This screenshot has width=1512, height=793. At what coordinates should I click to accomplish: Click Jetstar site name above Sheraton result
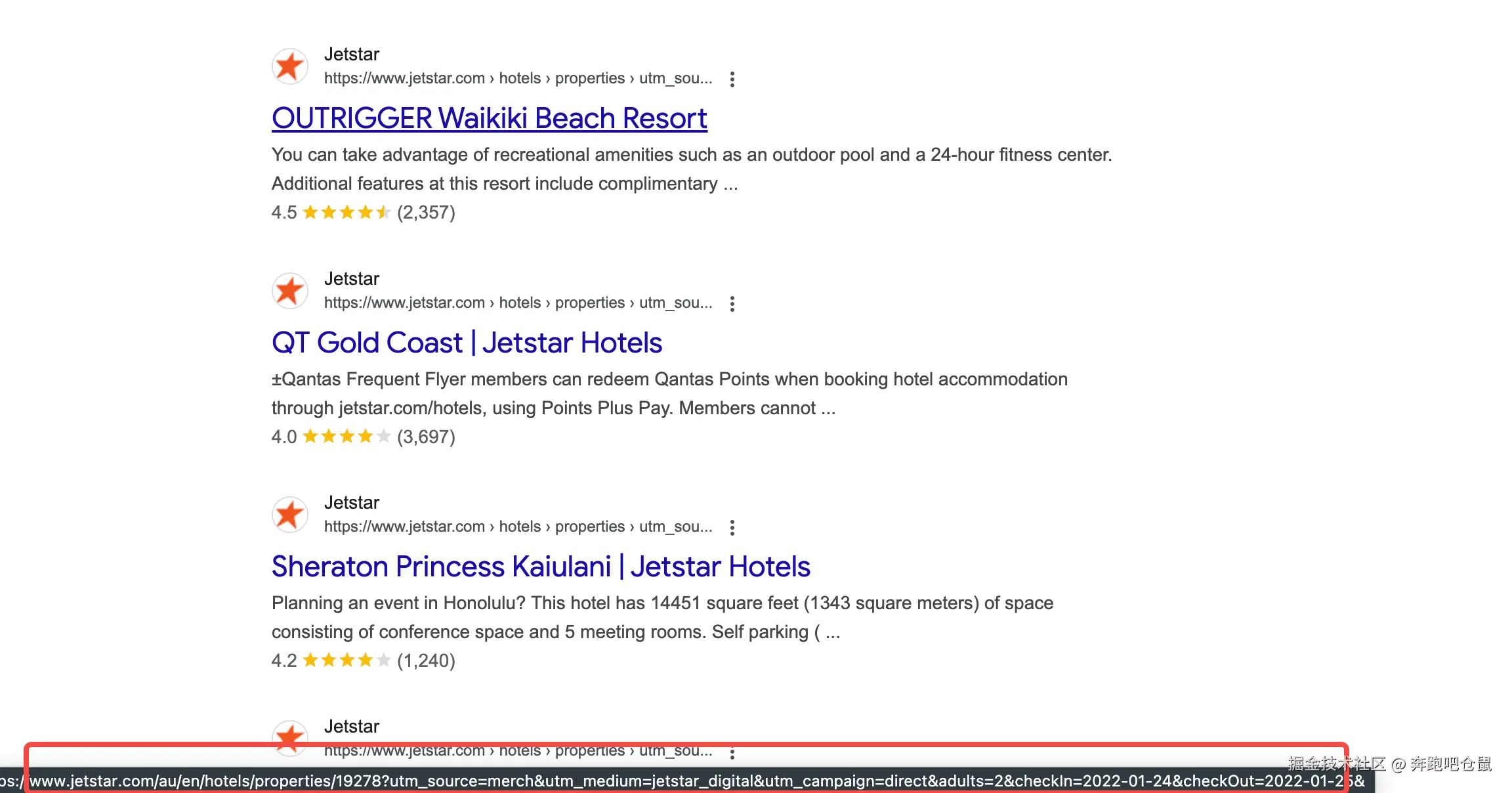point(352,503)
